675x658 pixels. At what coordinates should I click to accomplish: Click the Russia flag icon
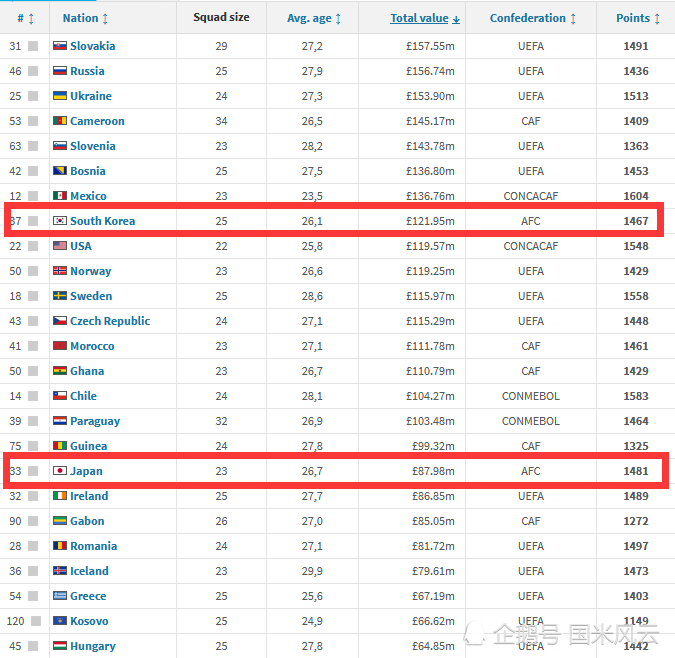click(60, 71)
